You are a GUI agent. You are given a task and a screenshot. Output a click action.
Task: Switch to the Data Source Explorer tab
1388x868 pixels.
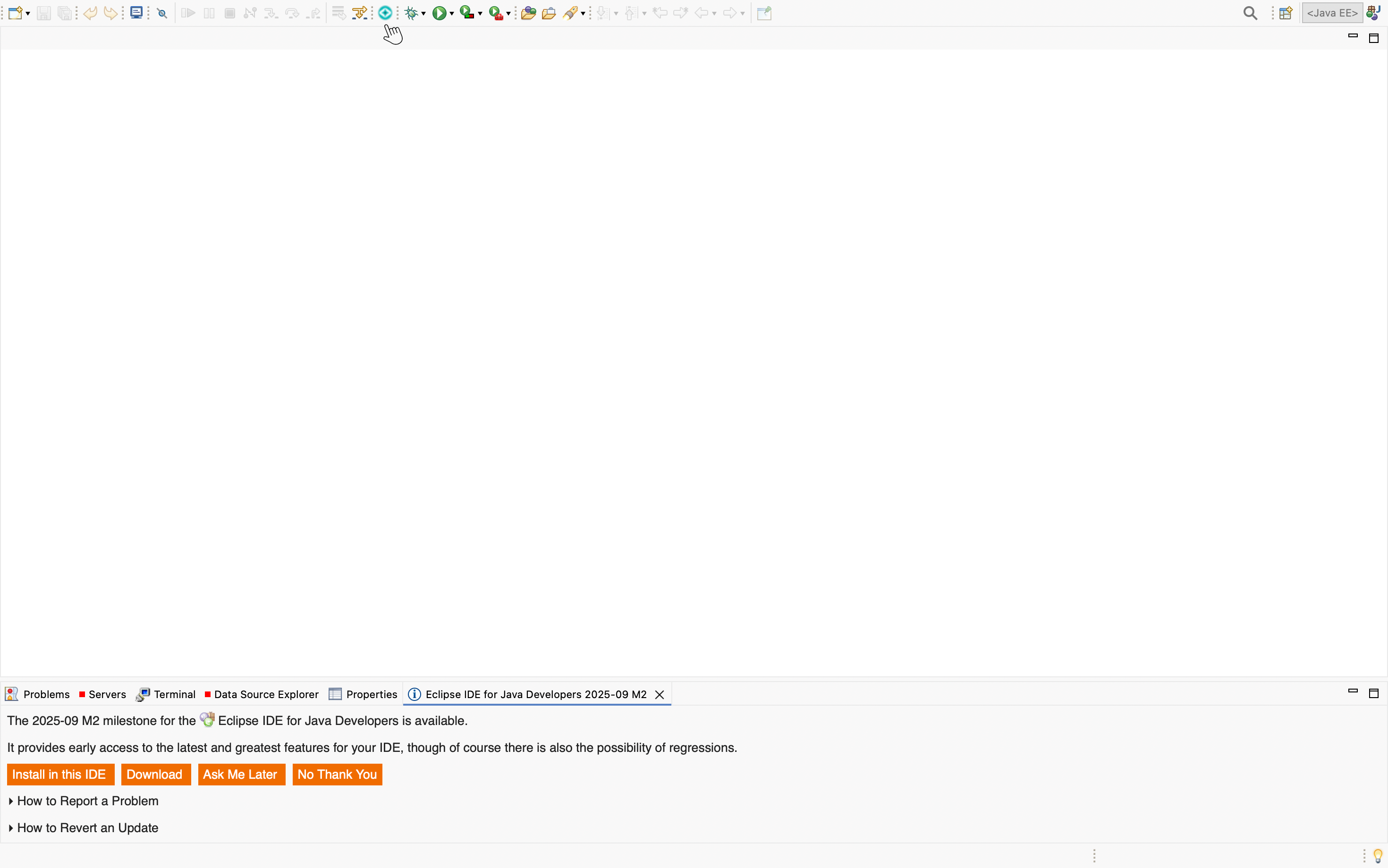coord(262,694)
